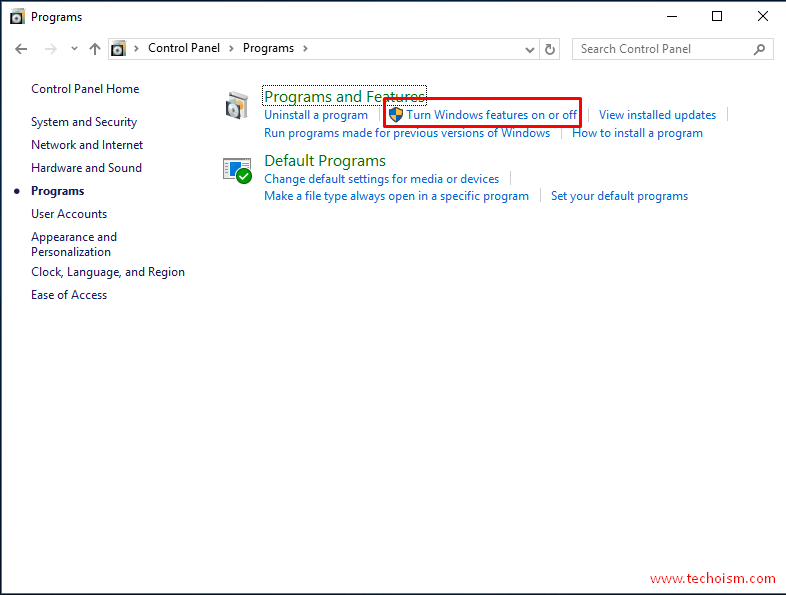This screenshot has width=786, height=595.
Task: Click the Forward arrow navigation button
Action: click(51, 49)
